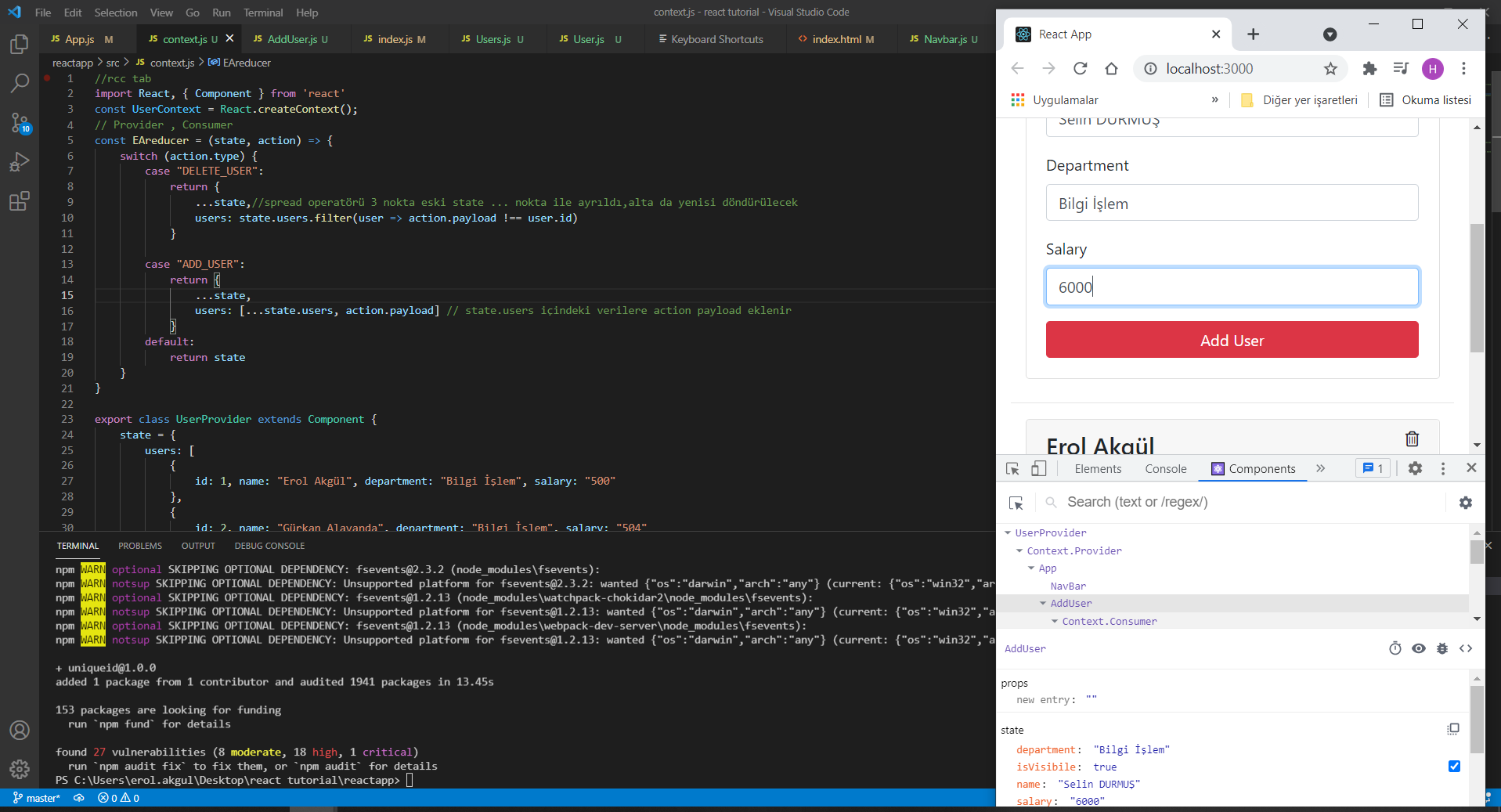Image resolution: width=1501 pixels, height=812 pixels.
Task: Click the trash icon next to Erol Akgül
Action: click(1412, 438)
